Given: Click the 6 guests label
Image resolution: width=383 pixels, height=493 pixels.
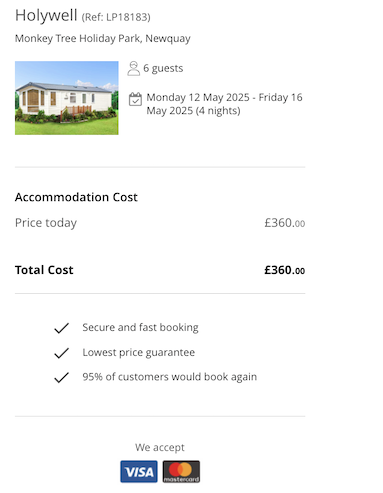Looking at the screenshot, I should pos(163,68).
